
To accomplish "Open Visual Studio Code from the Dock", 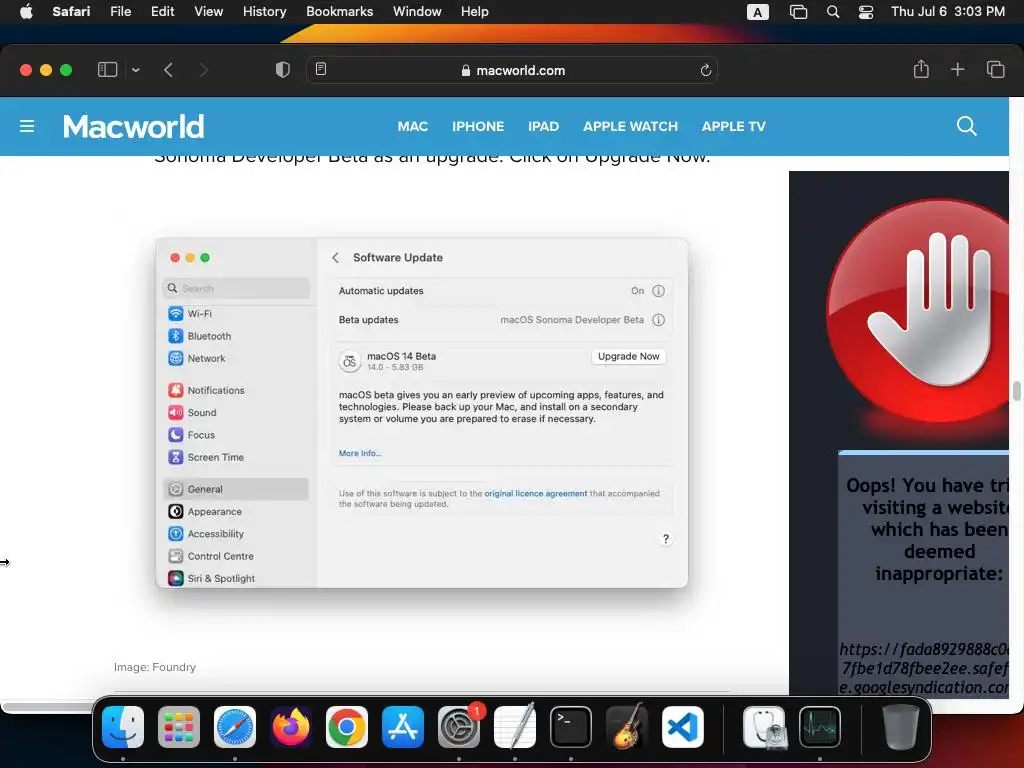I will click(683, 727).
